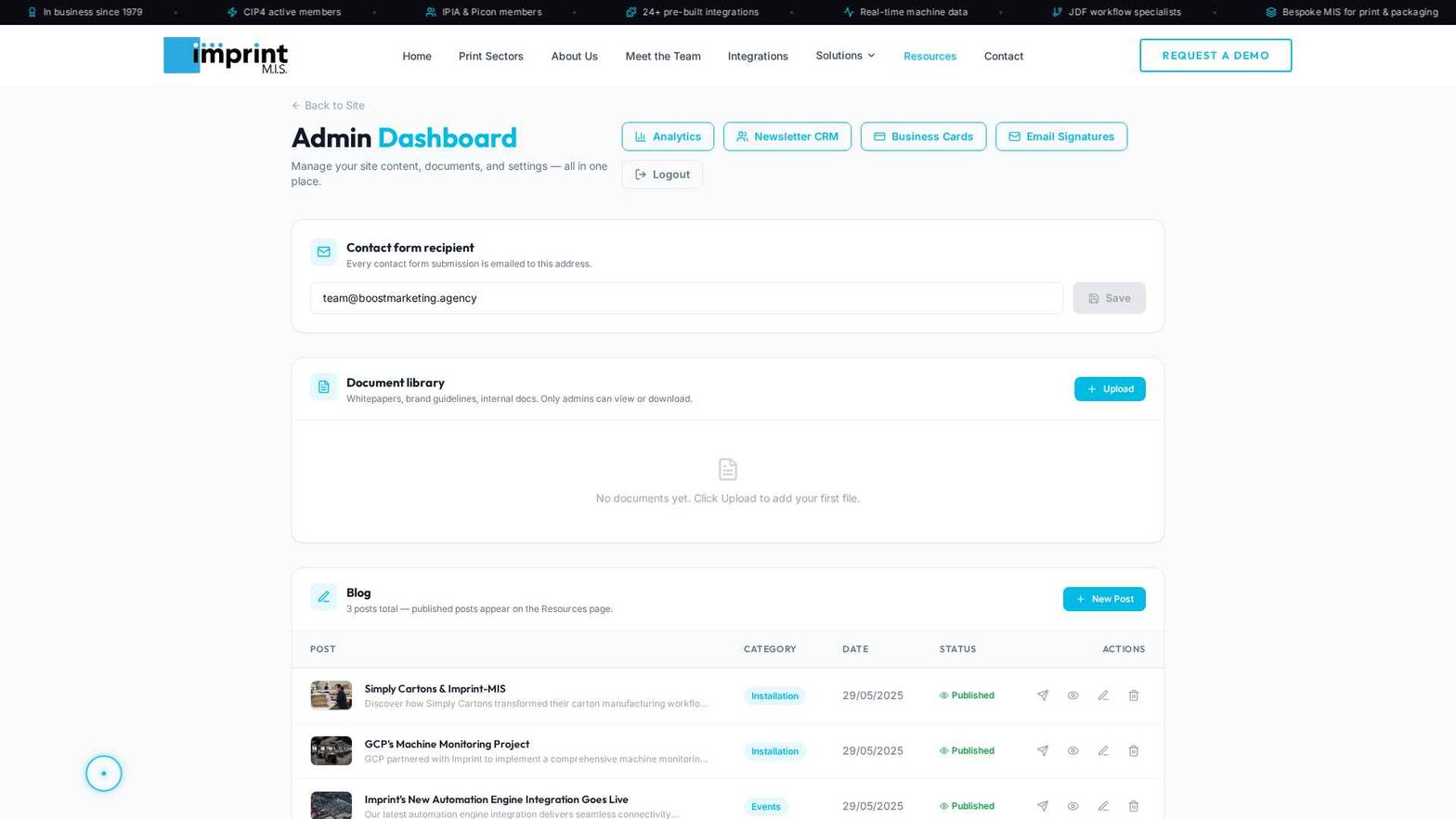Send the GCP's Machine Monitoring Project post
The image size is (1456, 819).
coord(1043,751)
